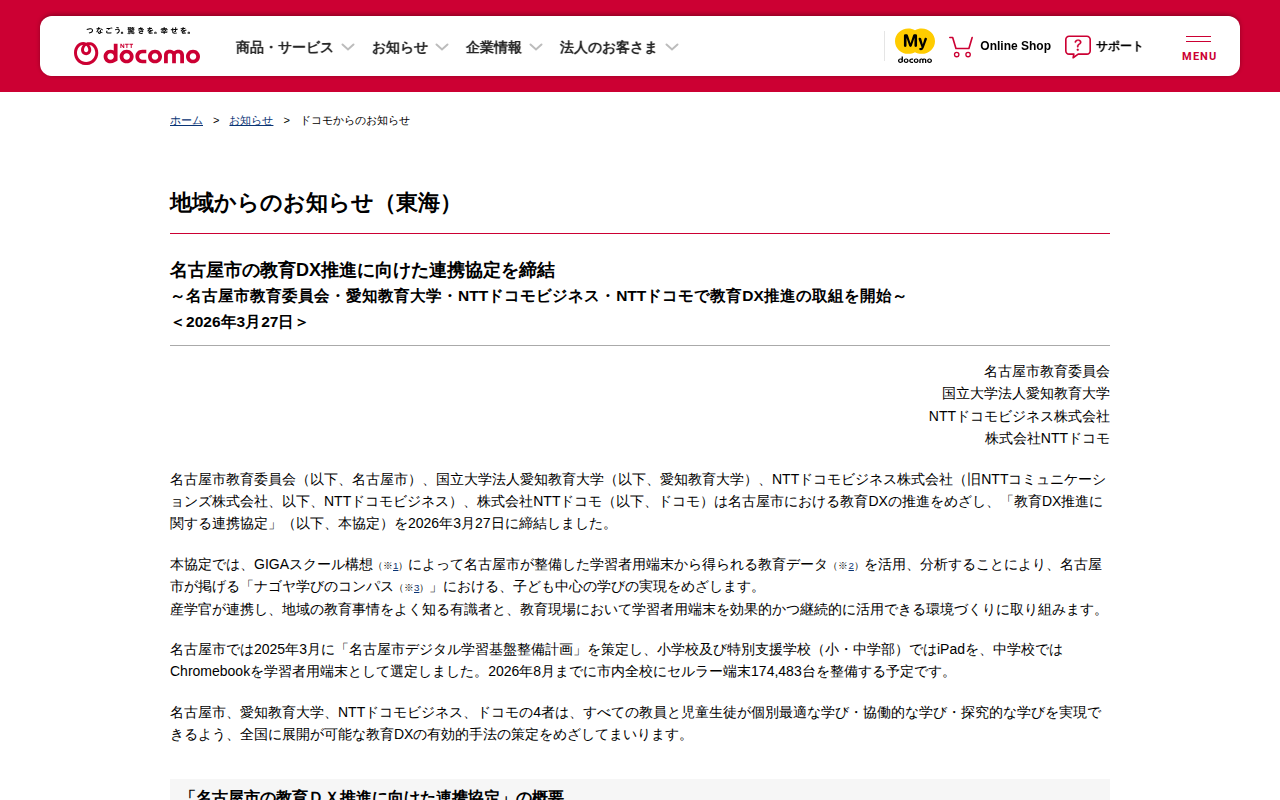Click the ホーム breadcrumb link

[x=186, y=120]
